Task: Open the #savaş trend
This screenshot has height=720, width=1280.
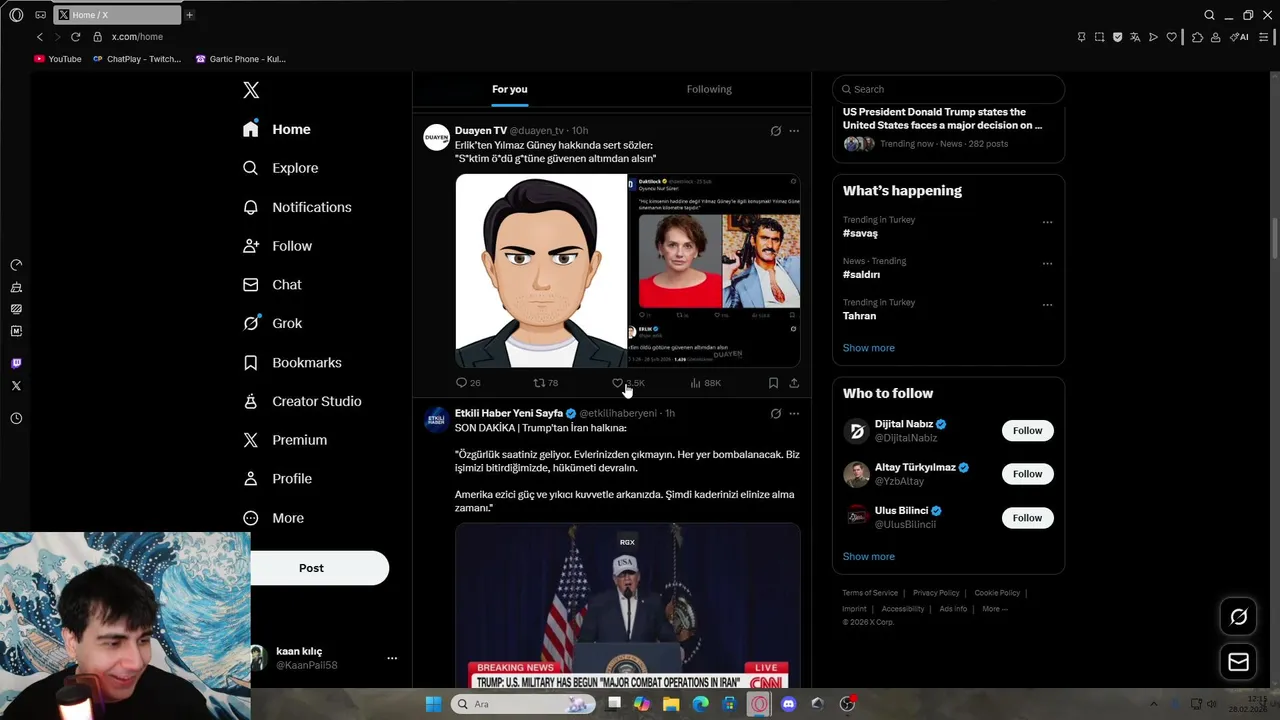Action: (860, 233)
